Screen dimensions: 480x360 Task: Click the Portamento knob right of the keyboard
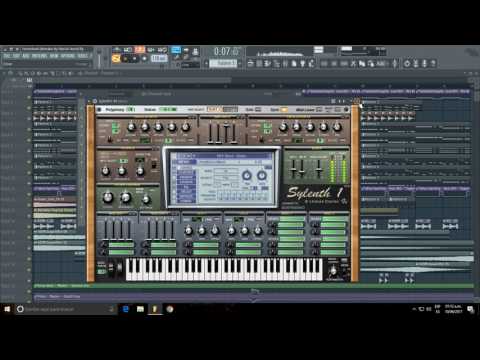tap(333, 271)
